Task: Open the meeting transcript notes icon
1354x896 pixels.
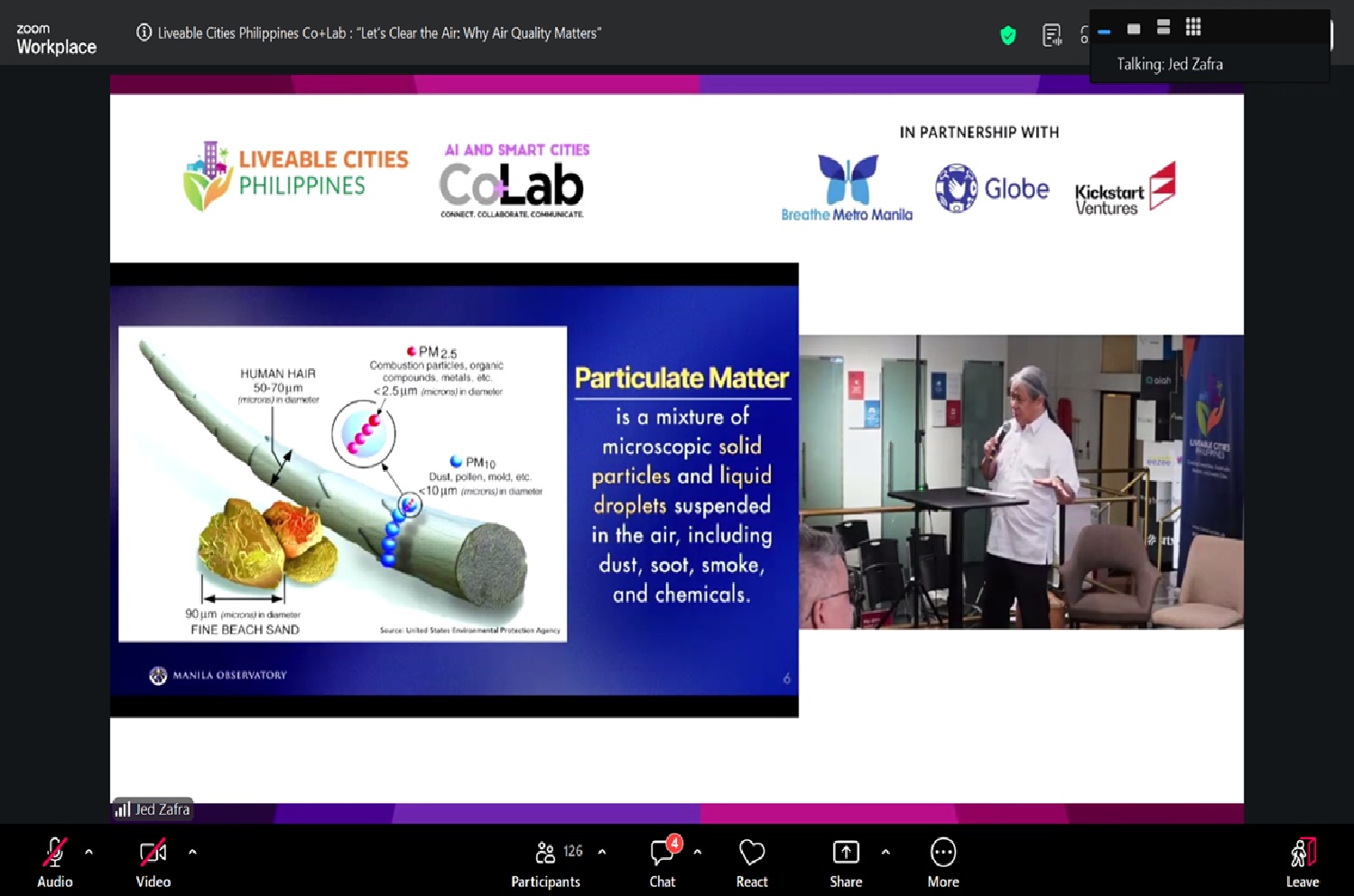Action: pyautogui.click(x=1052, y=35)
